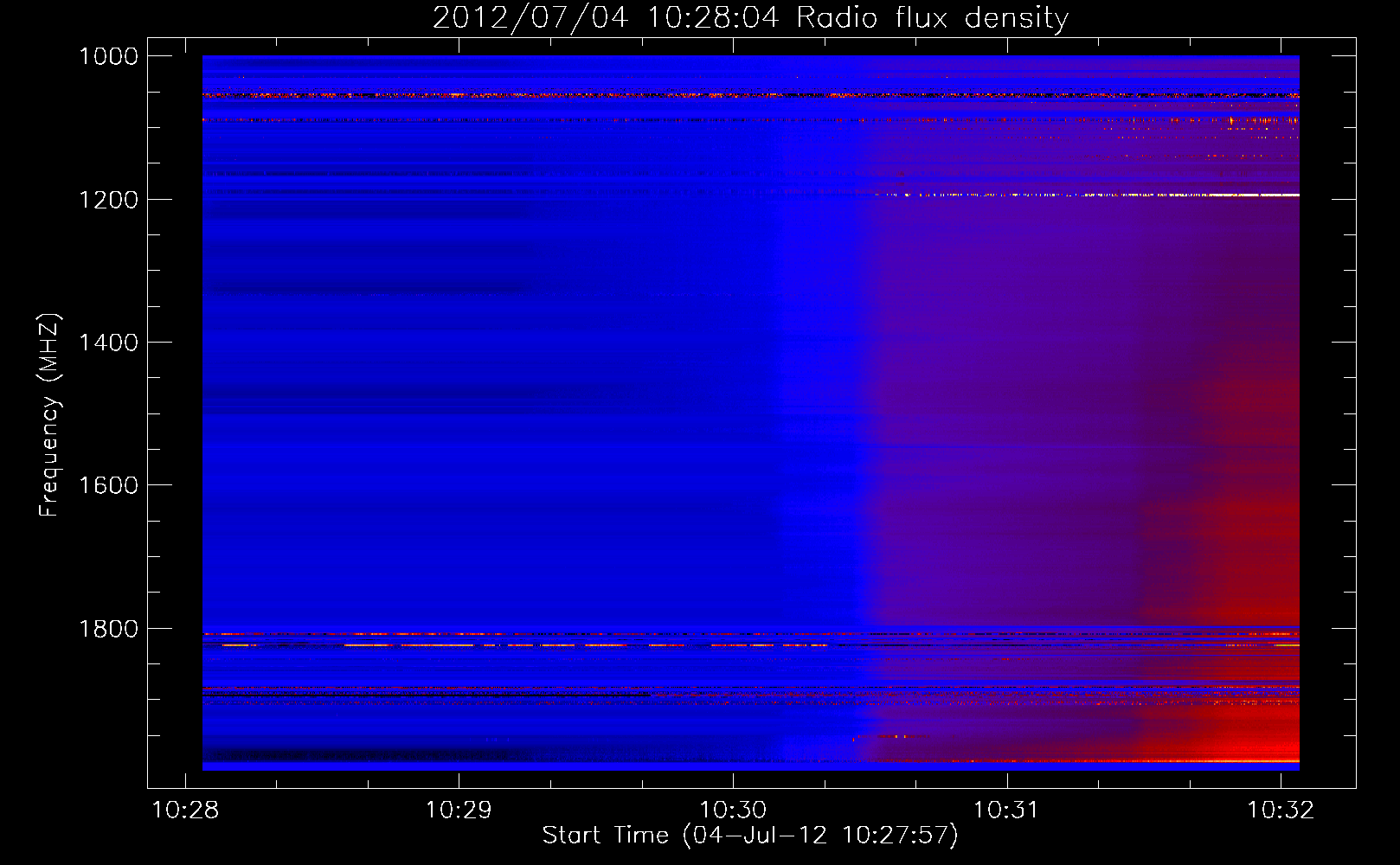The height and width of the screenshot is (865, 1400).
Task: Click the bright yellow-white emission line near 1200 MHz
Action: pyautogui.click(x=1087, y=195)
